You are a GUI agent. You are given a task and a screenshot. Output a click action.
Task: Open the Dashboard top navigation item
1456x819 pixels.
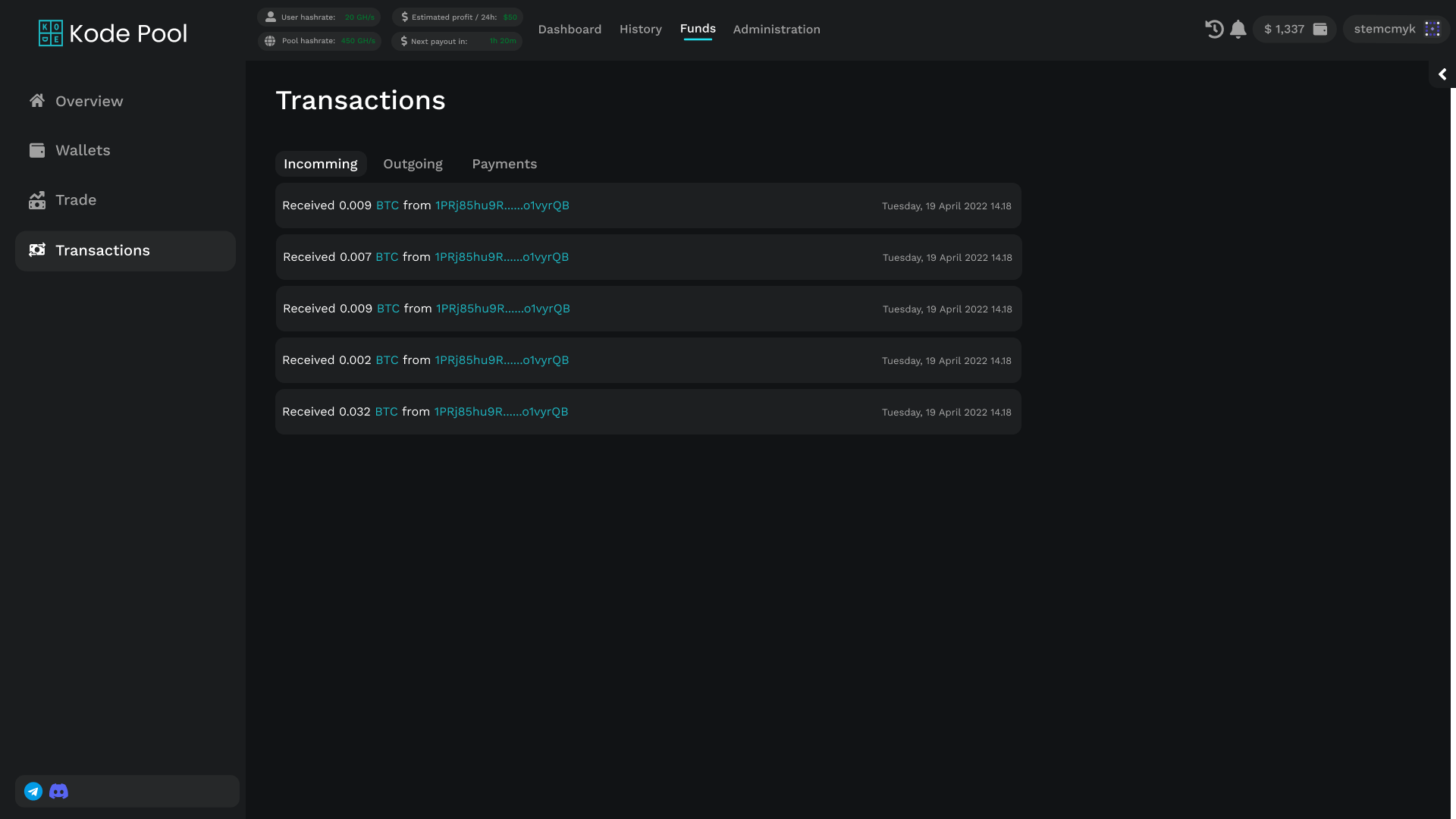point(570,29)
